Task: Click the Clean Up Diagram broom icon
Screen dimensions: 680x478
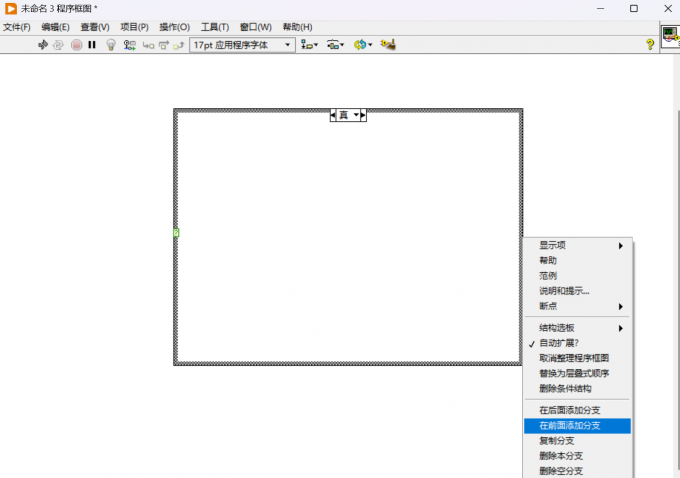Action: pos(388,44)
